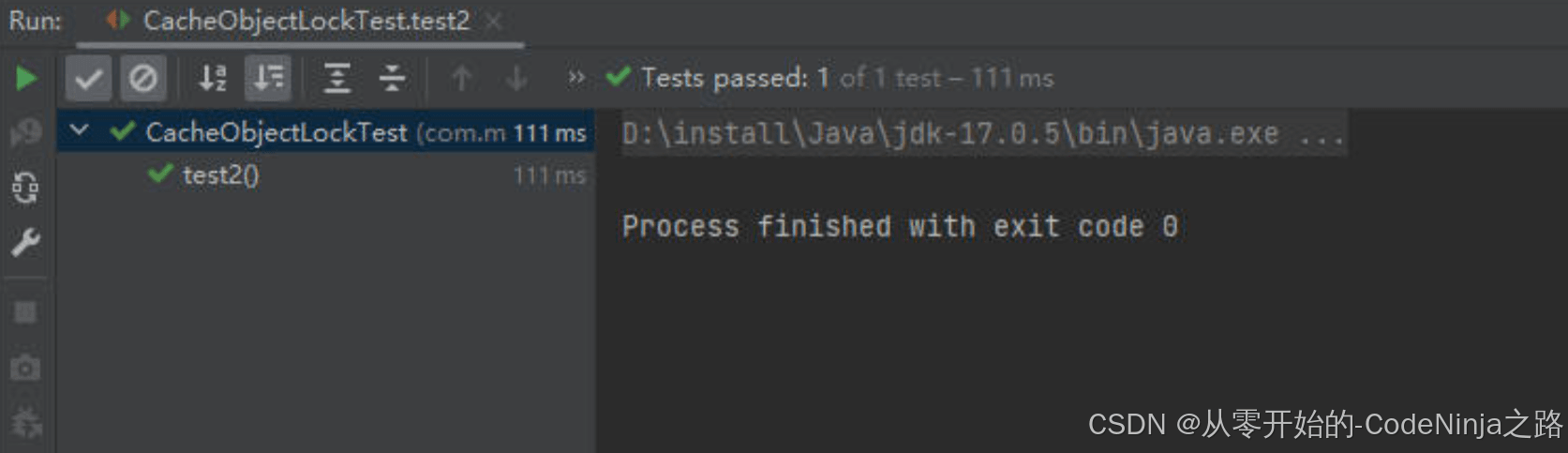Open the toolbar overflow double-chevron menu

click(x=576, y=77)
